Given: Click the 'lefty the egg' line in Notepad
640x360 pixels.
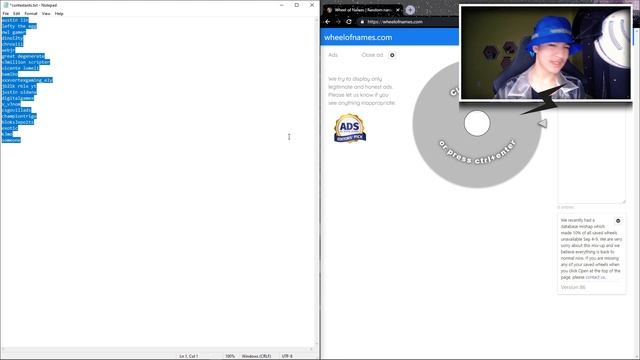Looking at the screenshot, I should pyautogui.click(x=19, y=26).
